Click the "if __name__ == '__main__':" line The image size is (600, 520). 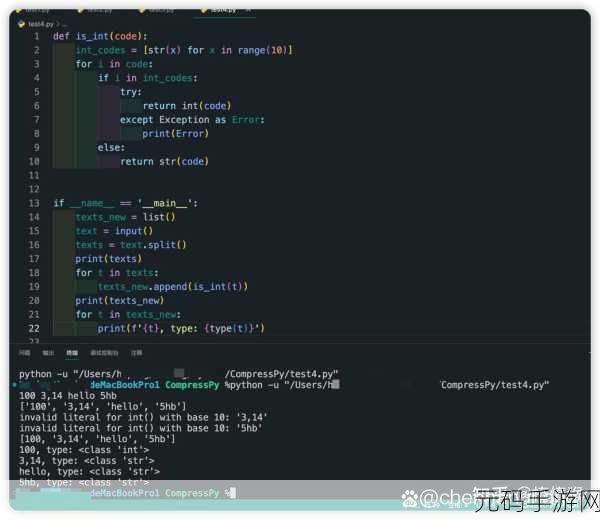pos(126,203)
